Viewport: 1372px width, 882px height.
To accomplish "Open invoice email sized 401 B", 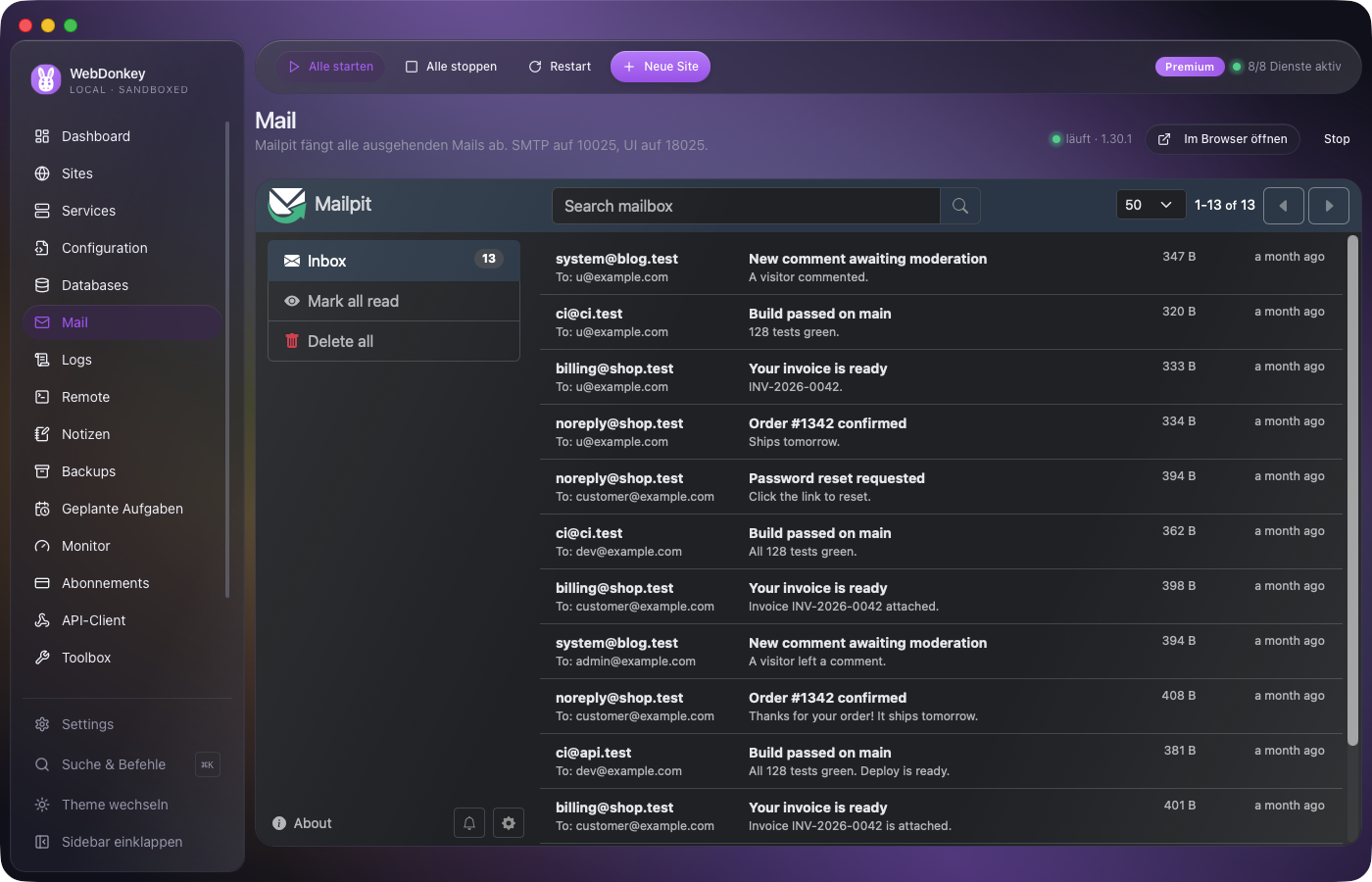I will pos(943,816).
